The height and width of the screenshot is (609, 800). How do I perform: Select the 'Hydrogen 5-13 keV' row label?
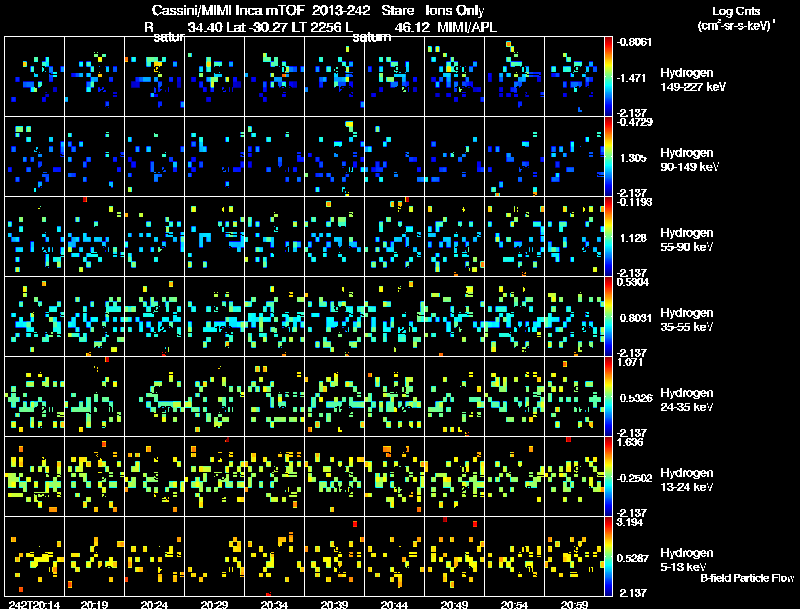[687, 560]
